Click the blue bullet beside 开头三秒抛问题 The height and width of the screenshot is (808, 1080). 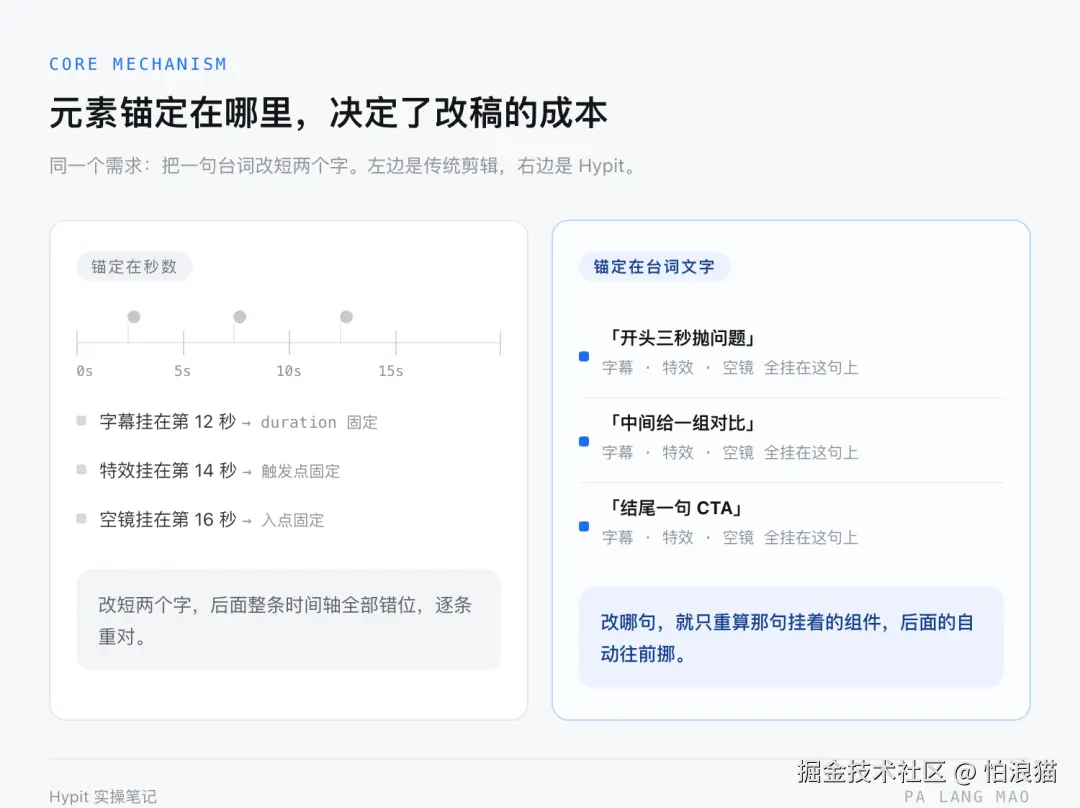[x=584, y=356]
